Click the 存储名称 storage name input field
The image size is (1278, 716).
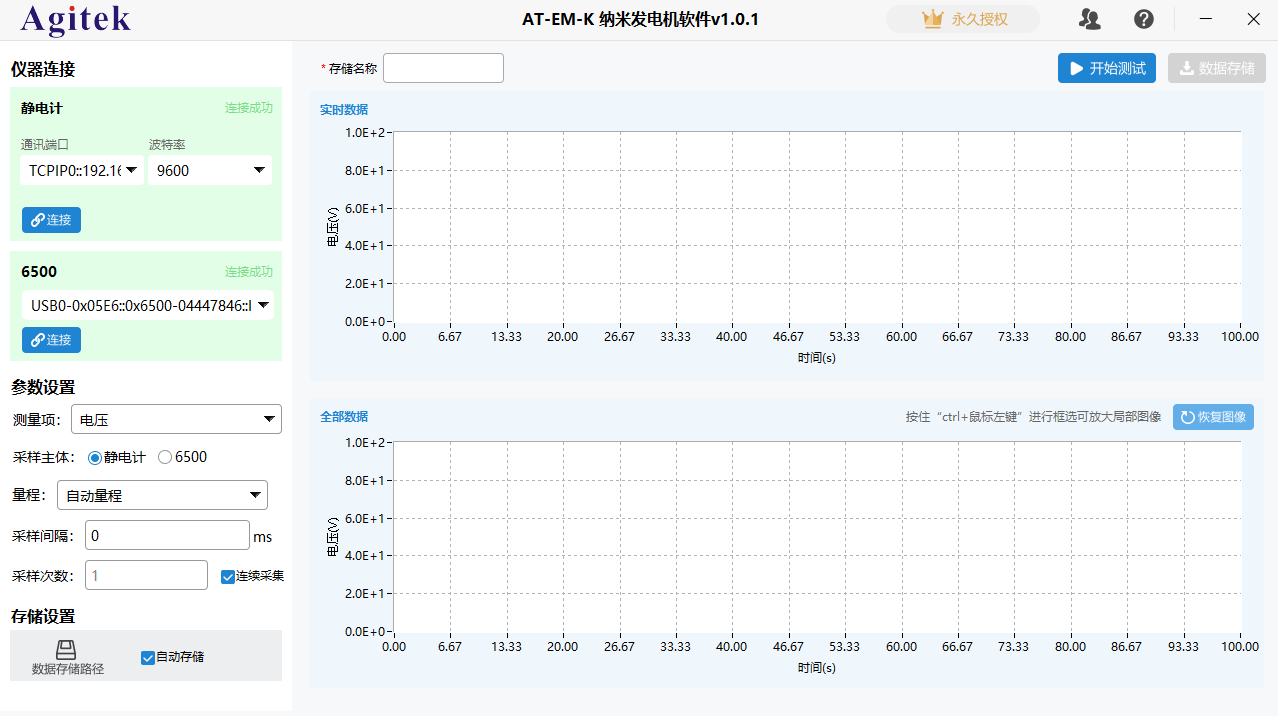tap(443, 67)
